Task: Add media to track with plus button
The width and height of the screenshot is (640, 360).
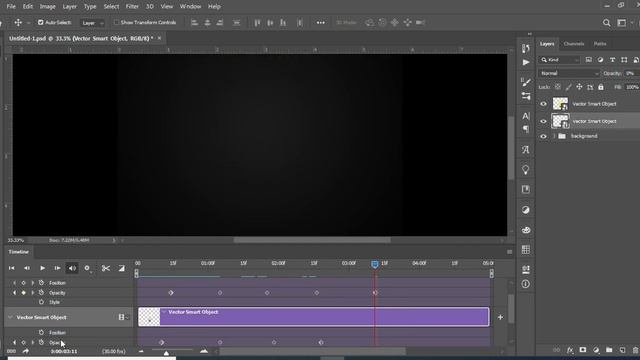Action: pyautogui.click(x=500, y=317)
